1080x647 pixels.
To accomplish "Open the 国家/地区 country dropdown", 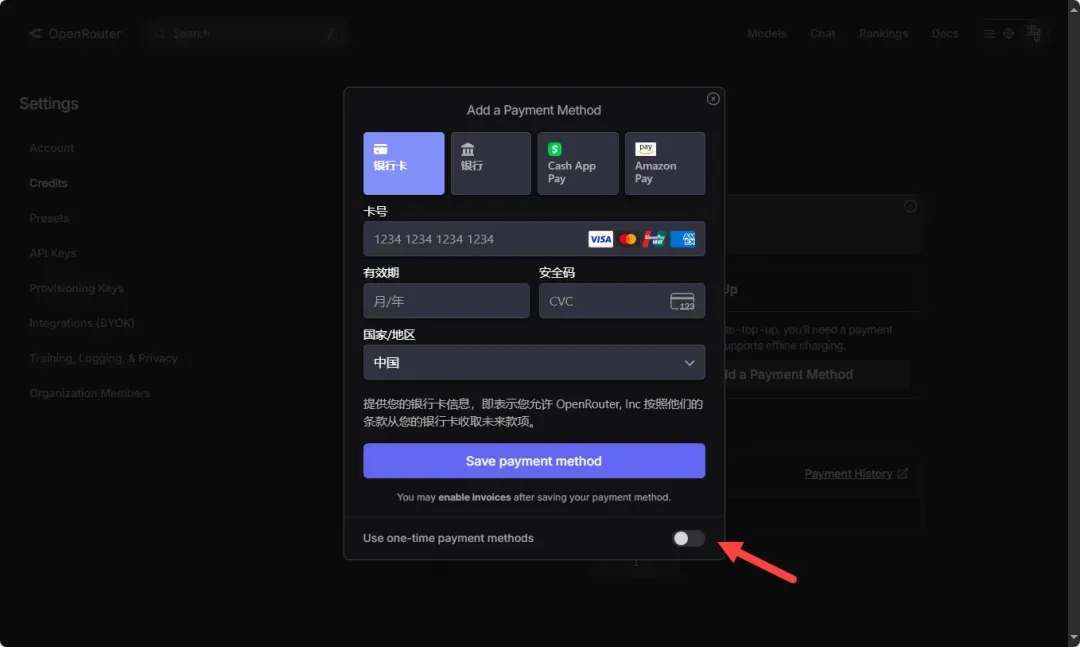I will pos(533,363).
